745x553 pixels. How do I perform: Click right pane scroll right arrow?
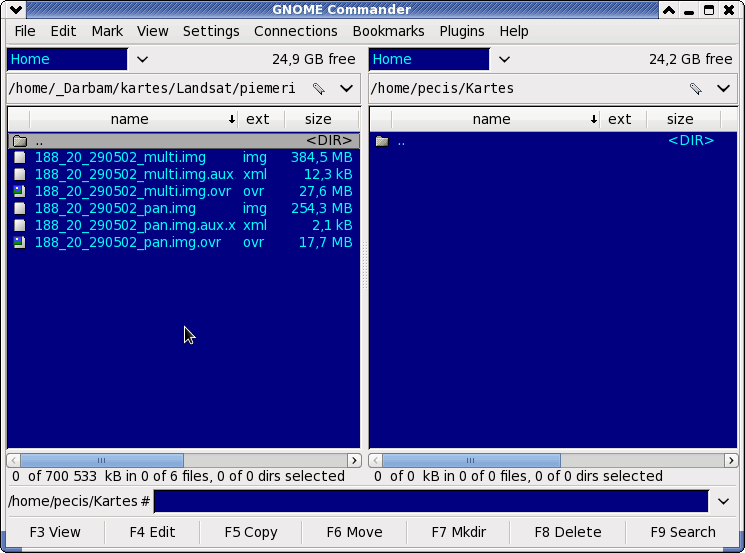(x=731, y=460)
